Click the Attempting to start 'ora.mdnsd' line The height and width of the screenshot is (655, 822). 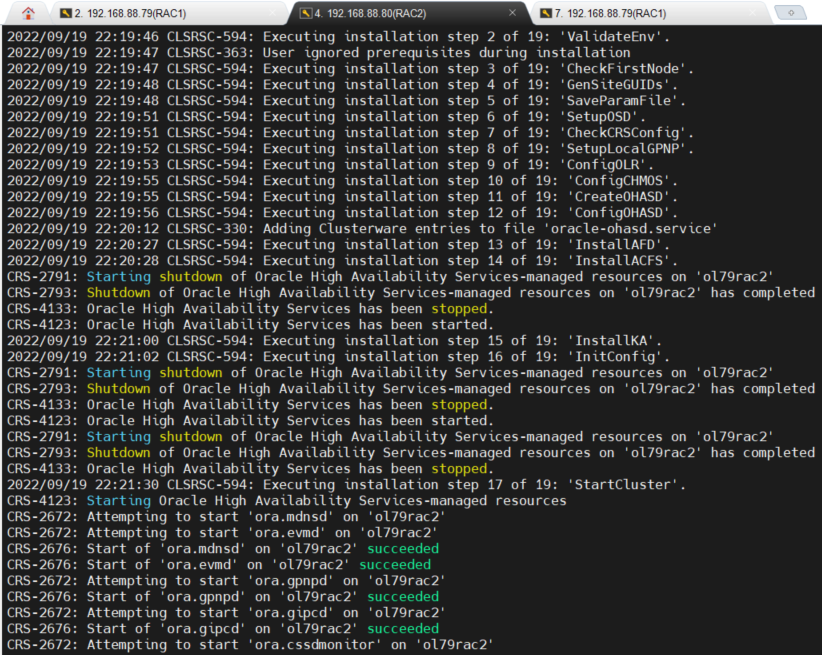(x=226, y=517)
